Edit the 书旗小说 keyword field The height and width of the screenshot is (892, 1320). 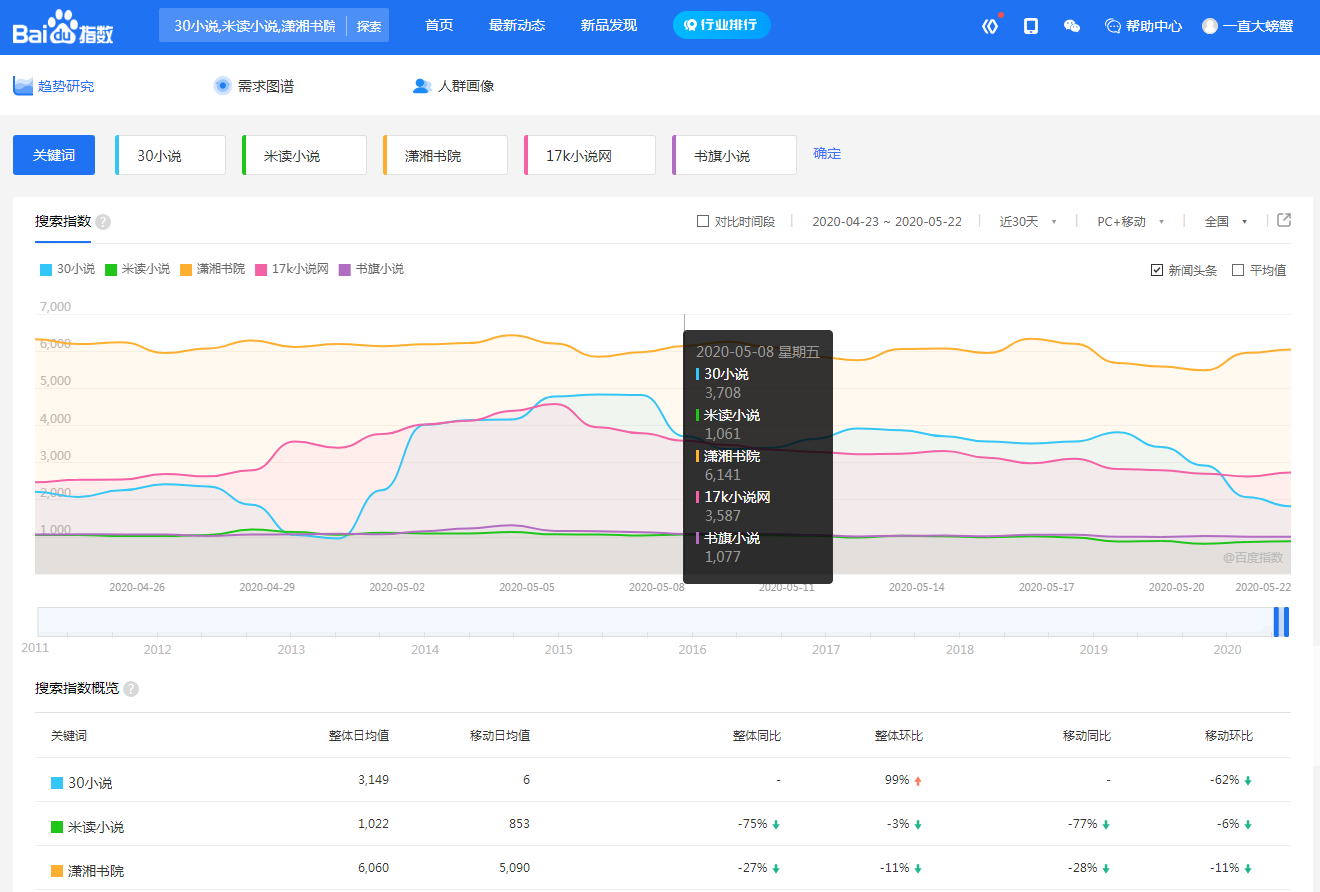[734, 155]
